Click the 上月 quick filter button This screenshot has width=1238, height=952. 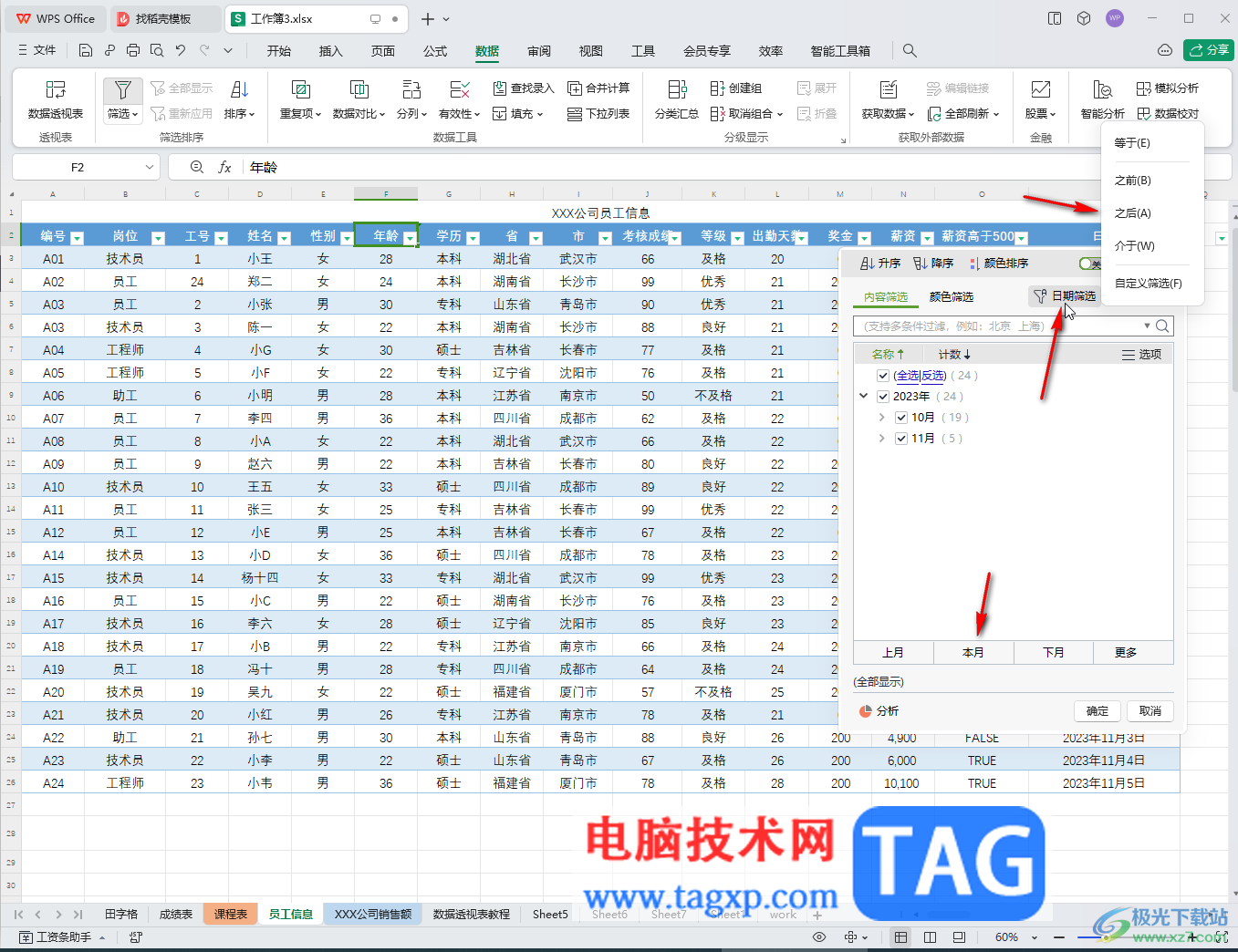(893, 653)
